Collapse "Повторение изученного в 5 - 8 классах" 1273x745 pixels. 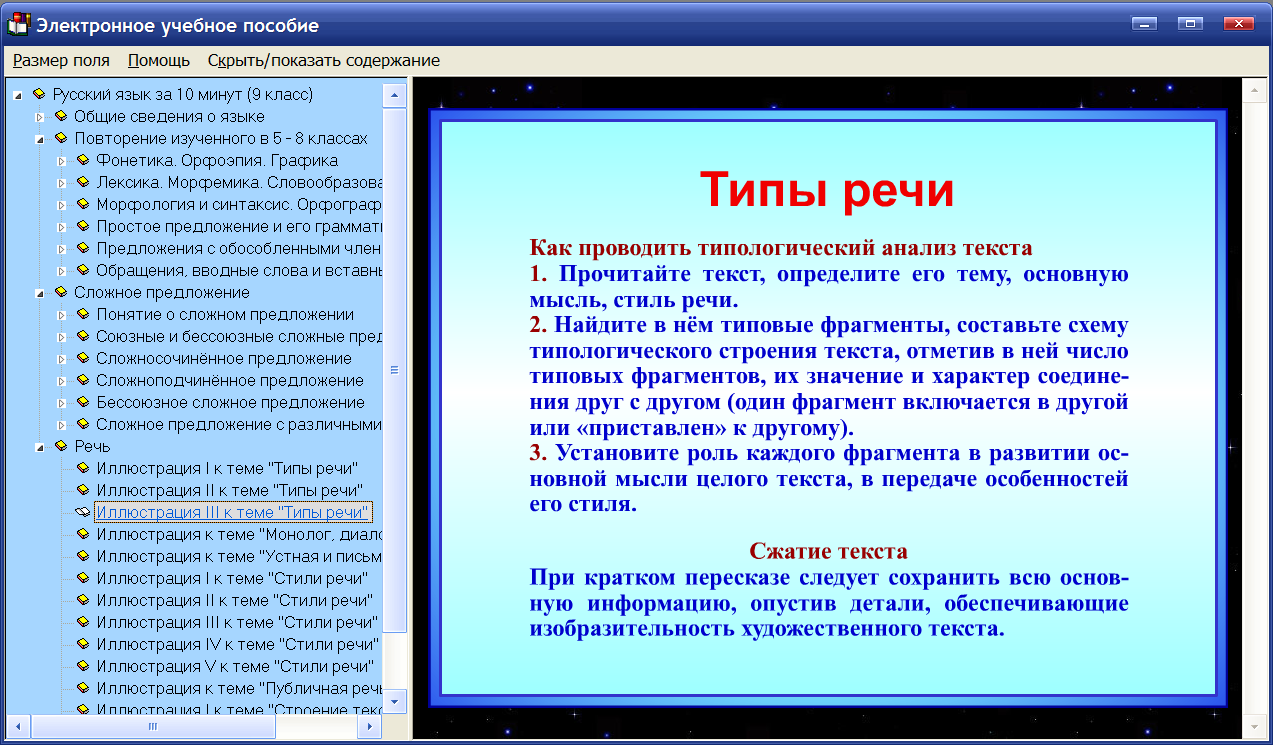39,138
